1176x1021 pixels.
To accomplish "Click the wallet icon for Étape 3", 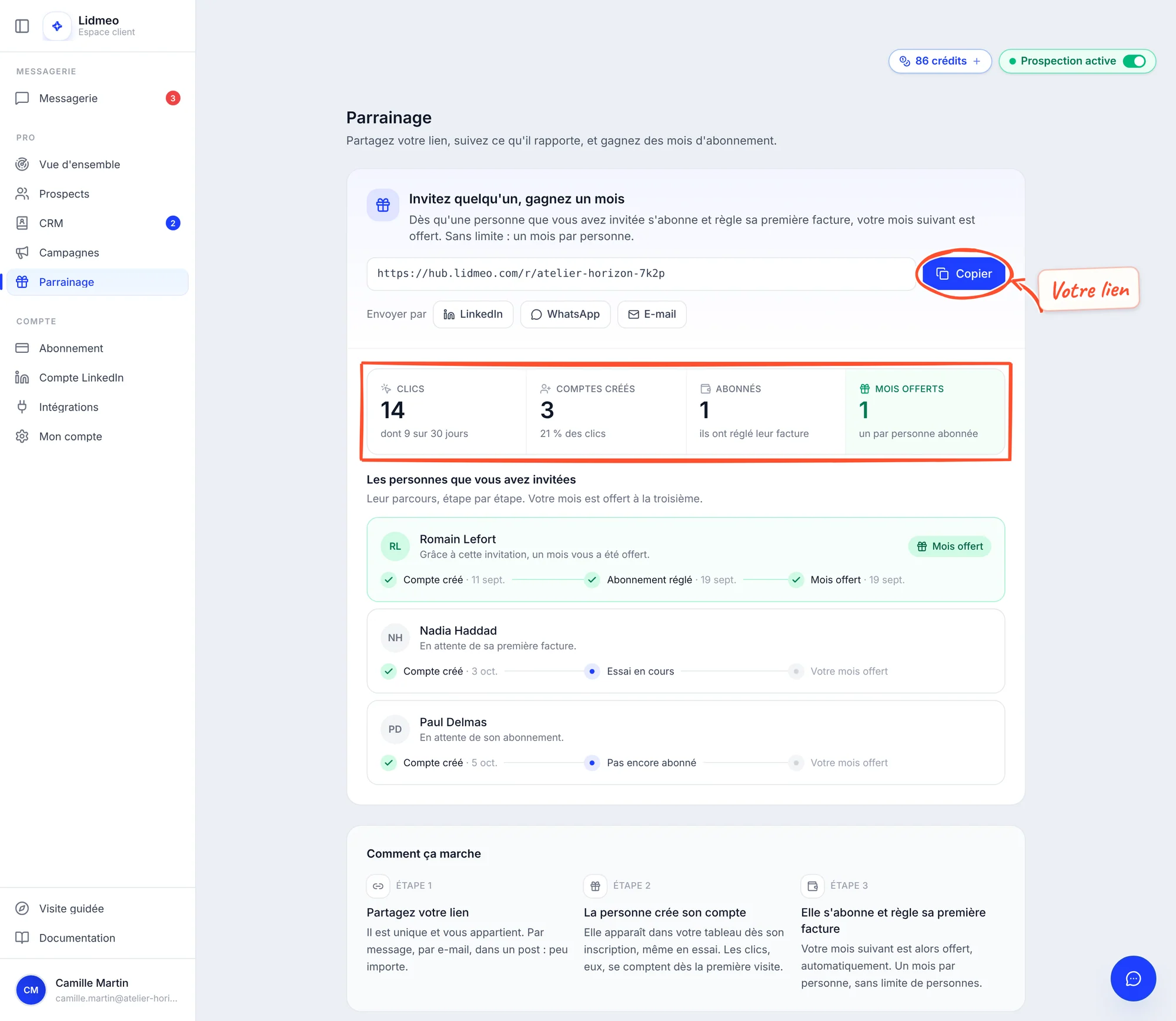I will [x=813, y=886].
